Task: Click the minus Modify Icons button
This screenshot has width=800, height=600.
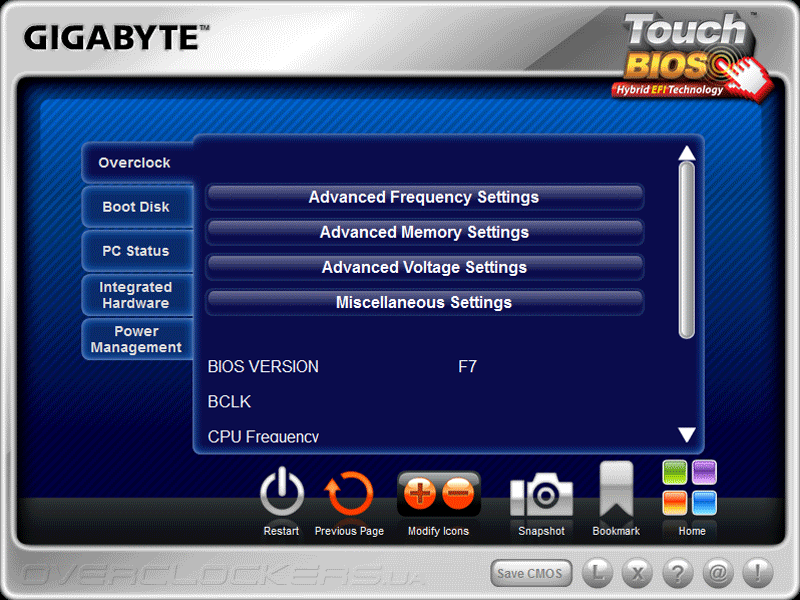Action: (x=458, y=493)
